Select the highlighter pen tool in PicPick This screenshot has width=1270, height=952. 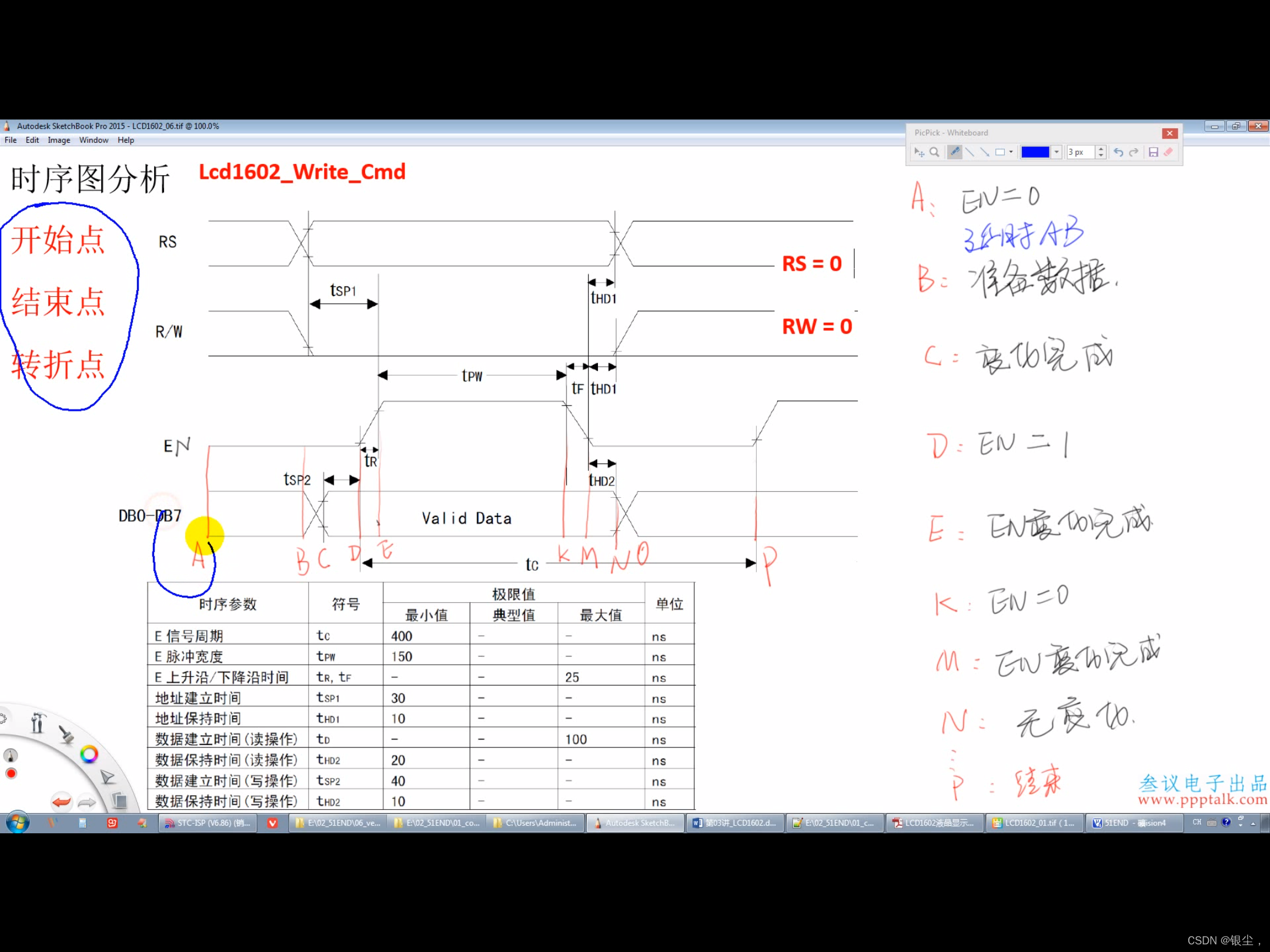click(955, 152)
